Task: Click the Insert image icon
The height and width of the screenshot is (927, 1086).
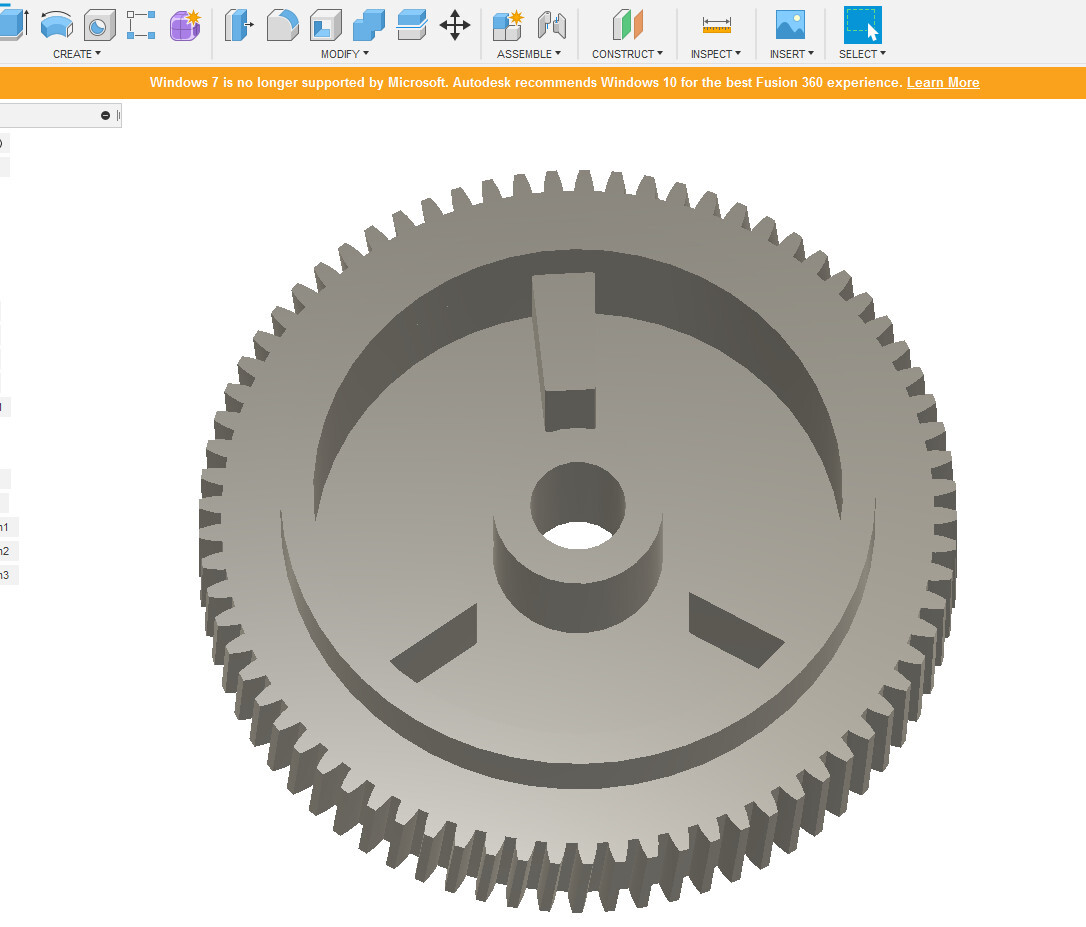Action: coord(790,25)
